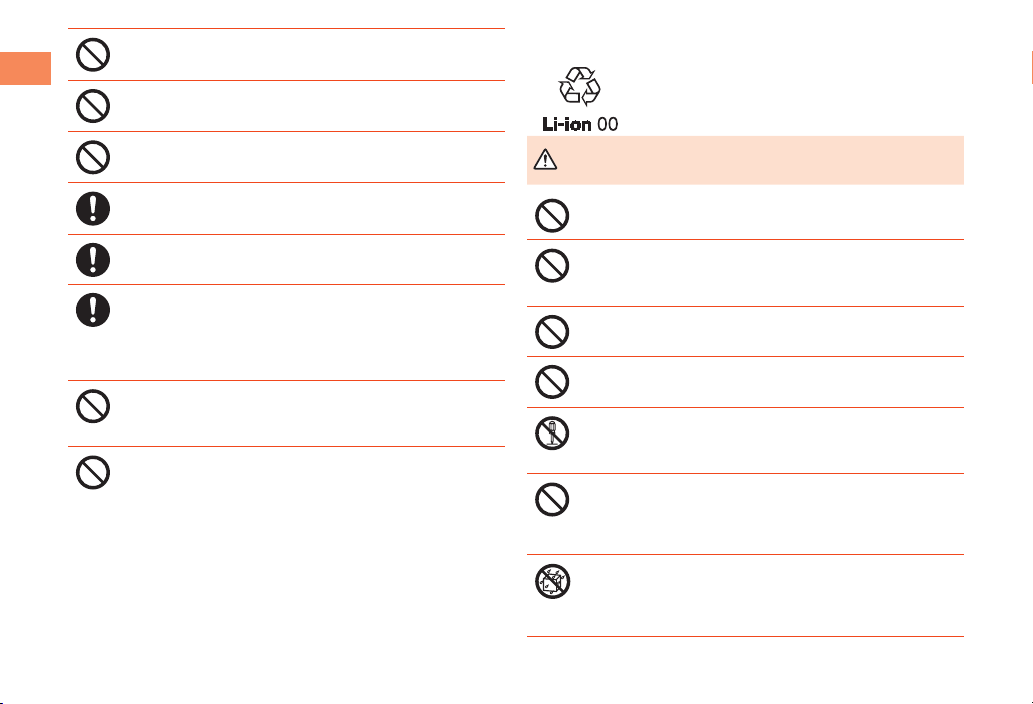Click the prohibition icon between screwdriver and do-not-wet icons
Viewport: 1033px width, 704px height.
[551, 499]
